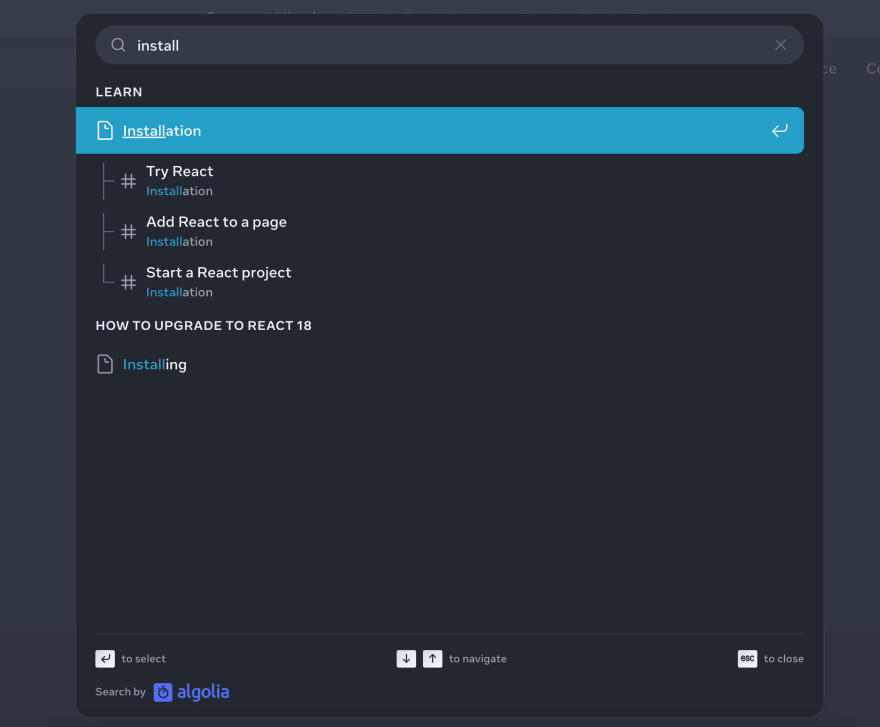Clear the search query with the X
880x727 pixels.
click(780, 45)
